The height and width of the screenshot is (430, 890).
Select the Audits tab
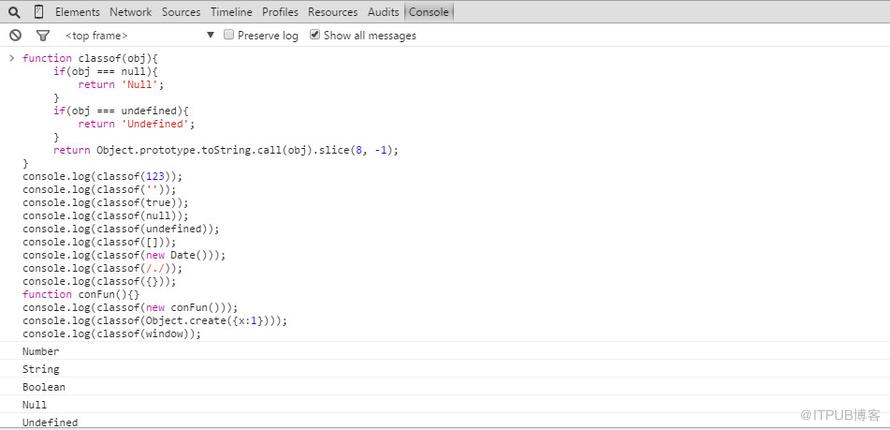click(x=383, y=12)
